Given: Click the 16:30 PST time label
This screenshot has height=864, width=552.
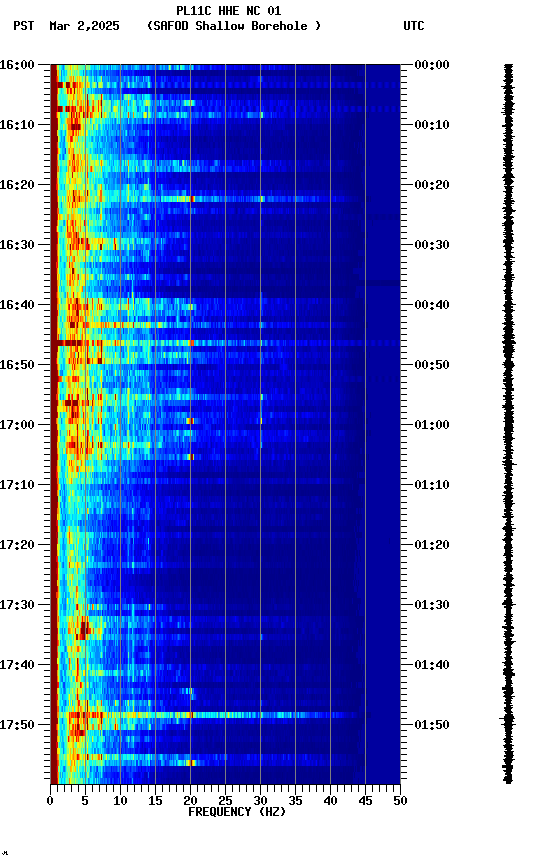Looking at the screenshot, I should pyautogui.click(x=17, y=245).
